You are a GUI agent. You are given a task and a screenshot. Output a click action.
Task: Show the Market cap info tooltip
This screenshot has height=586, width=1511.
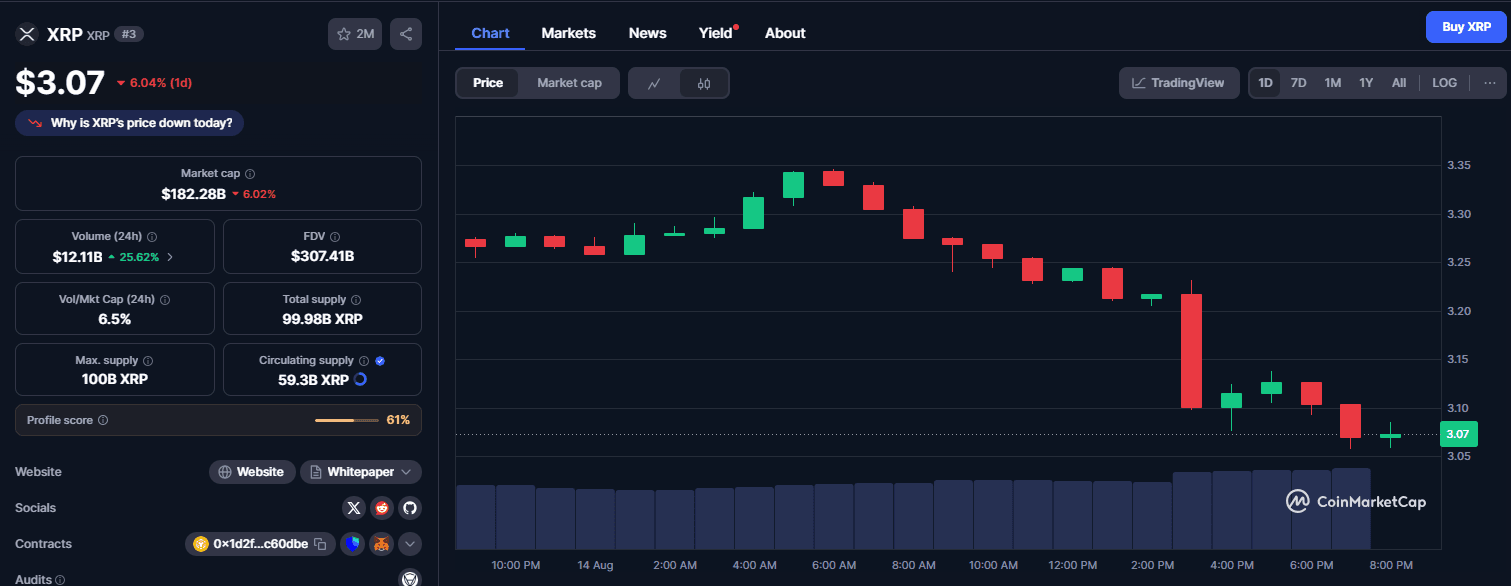click(250, 174)
